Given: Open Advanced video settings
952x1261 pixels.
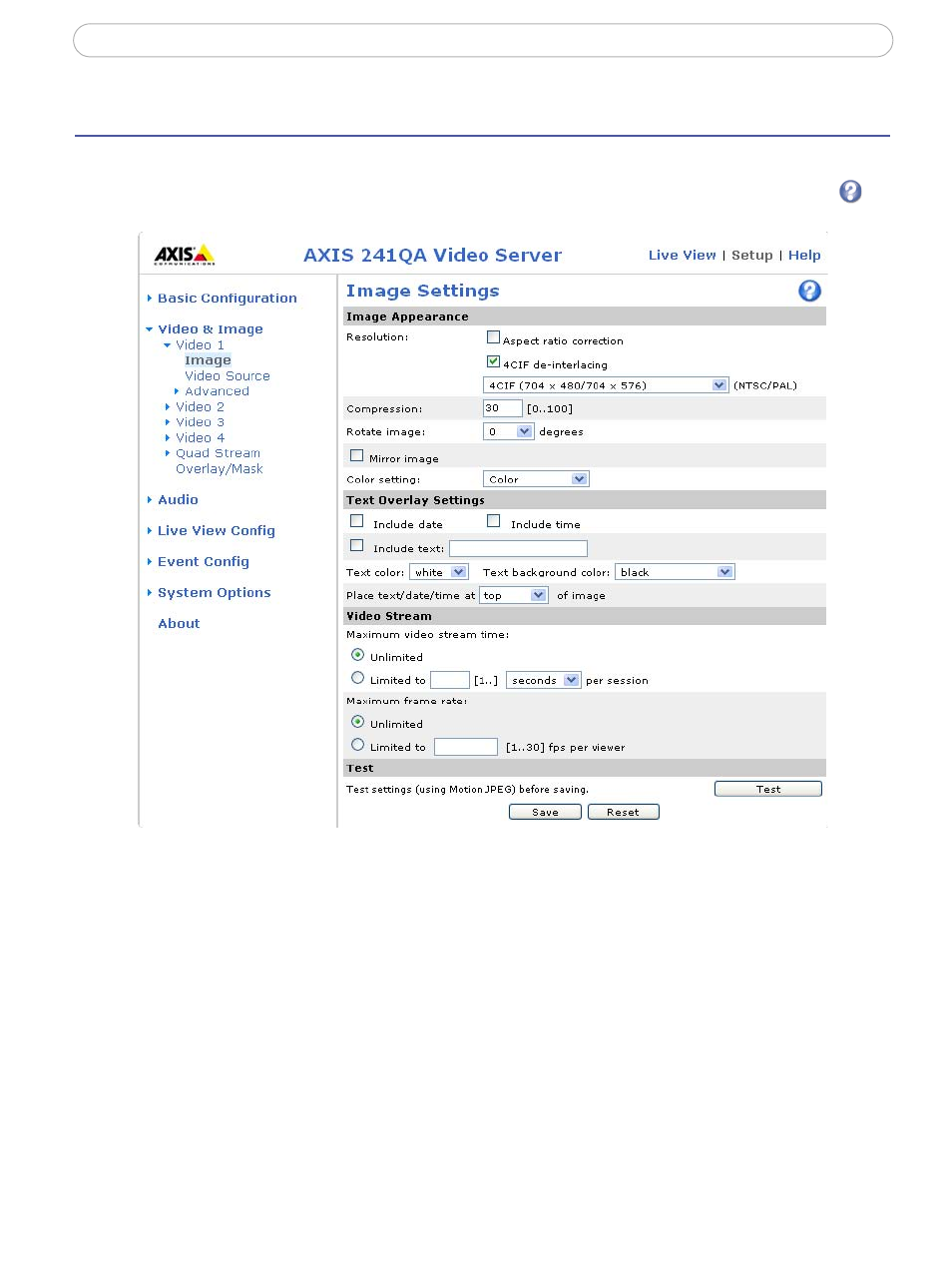Looking at the screenshot, I should click(x=217, y=391).
